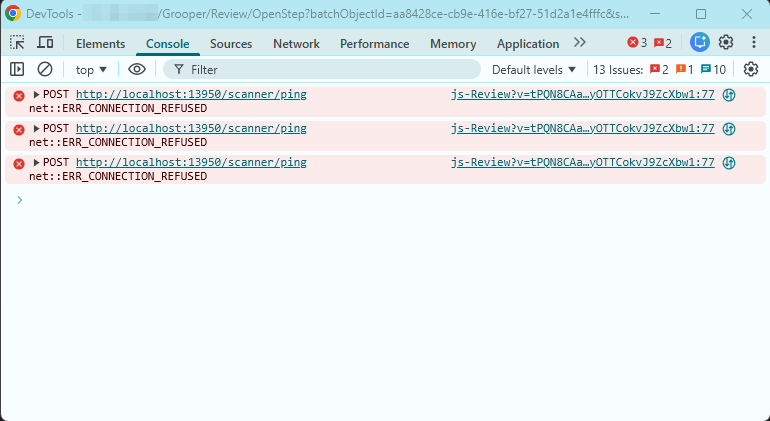Open the Application tab

[528, 44]
